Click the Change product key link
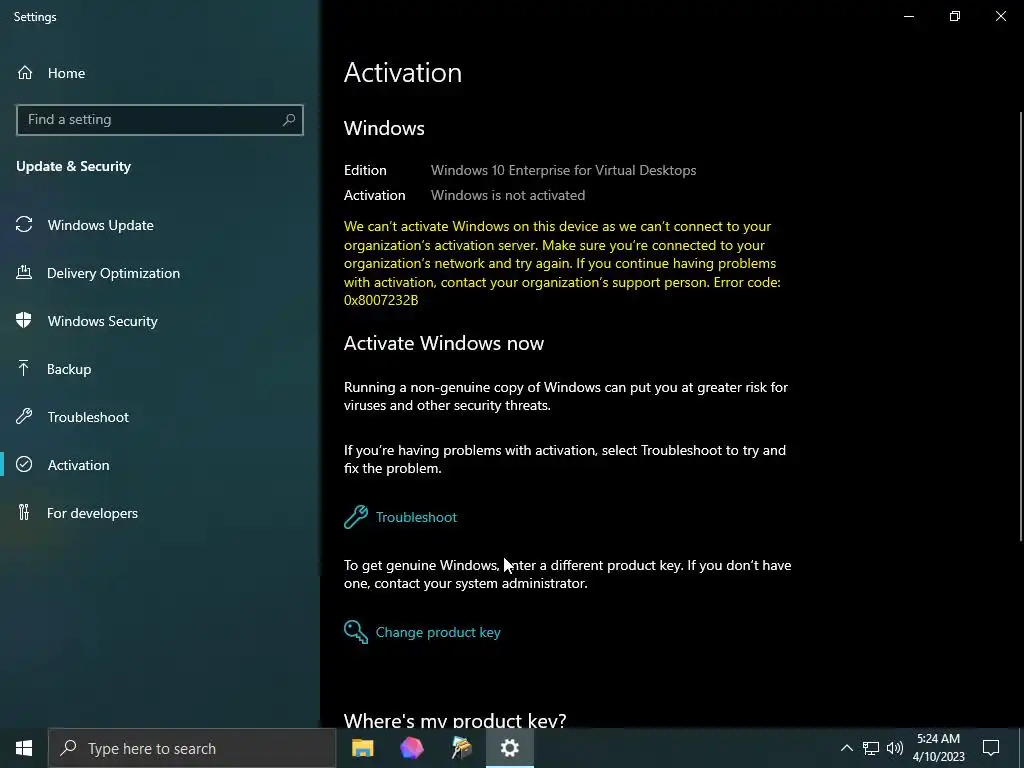This screenshot has height=768, width=1024. pyautogui.click(x=438, y=632)
